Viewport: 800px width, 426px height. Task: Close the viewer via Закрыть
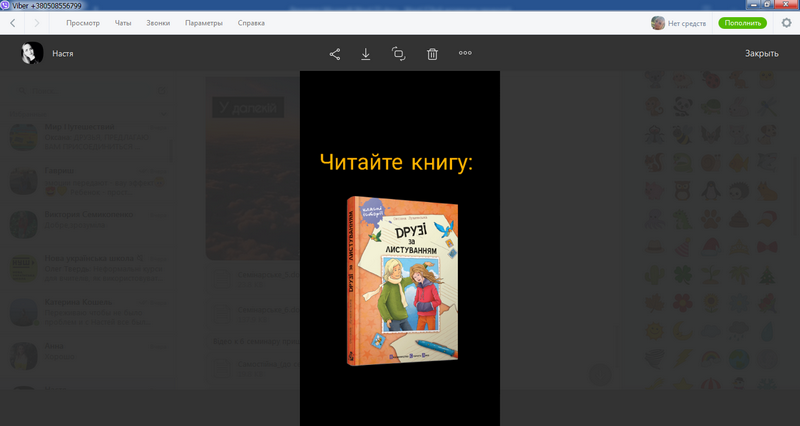pos(761,54)
